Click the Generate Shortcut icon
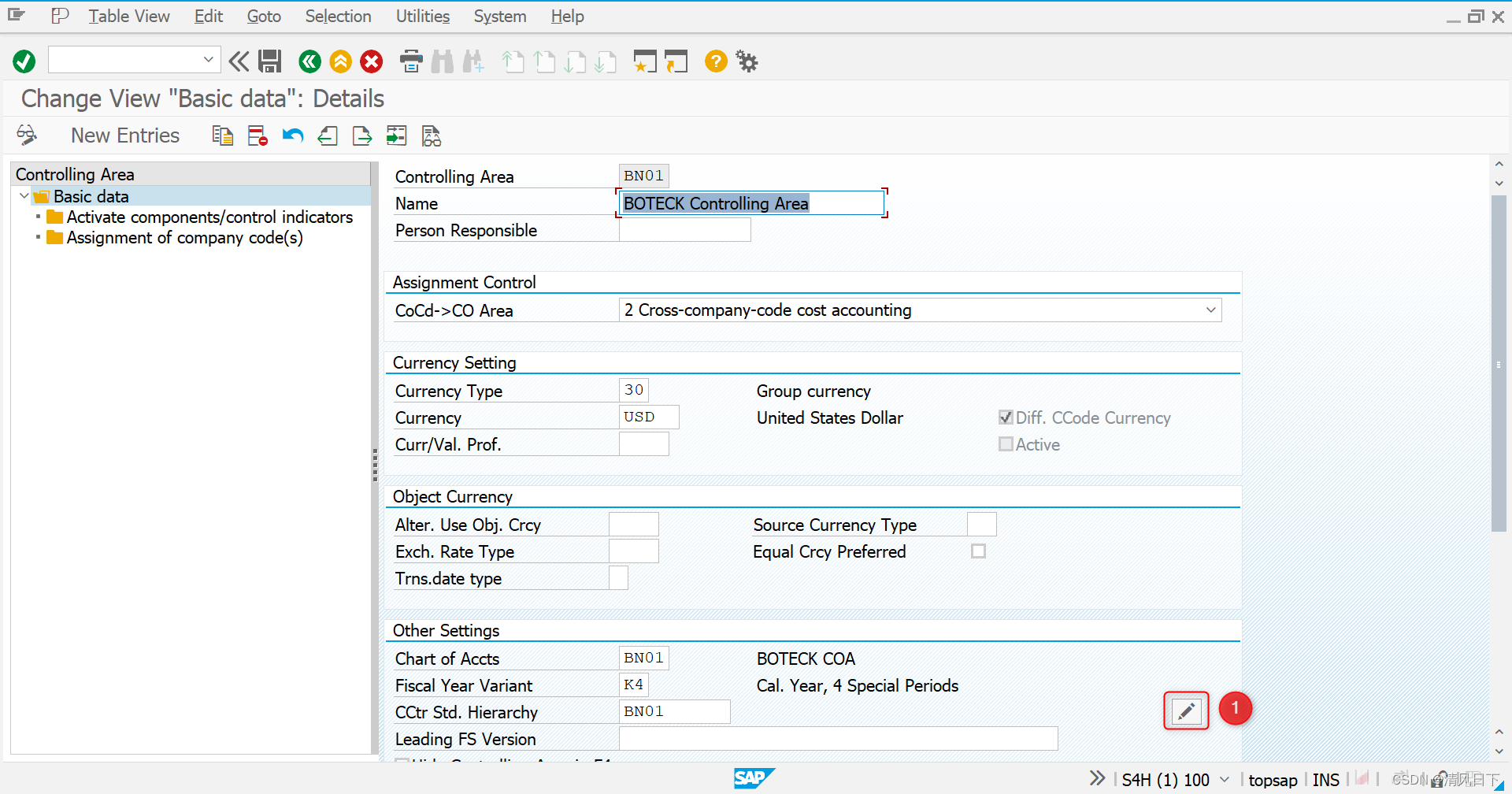1512x794 pixels. tap(676, 61)
